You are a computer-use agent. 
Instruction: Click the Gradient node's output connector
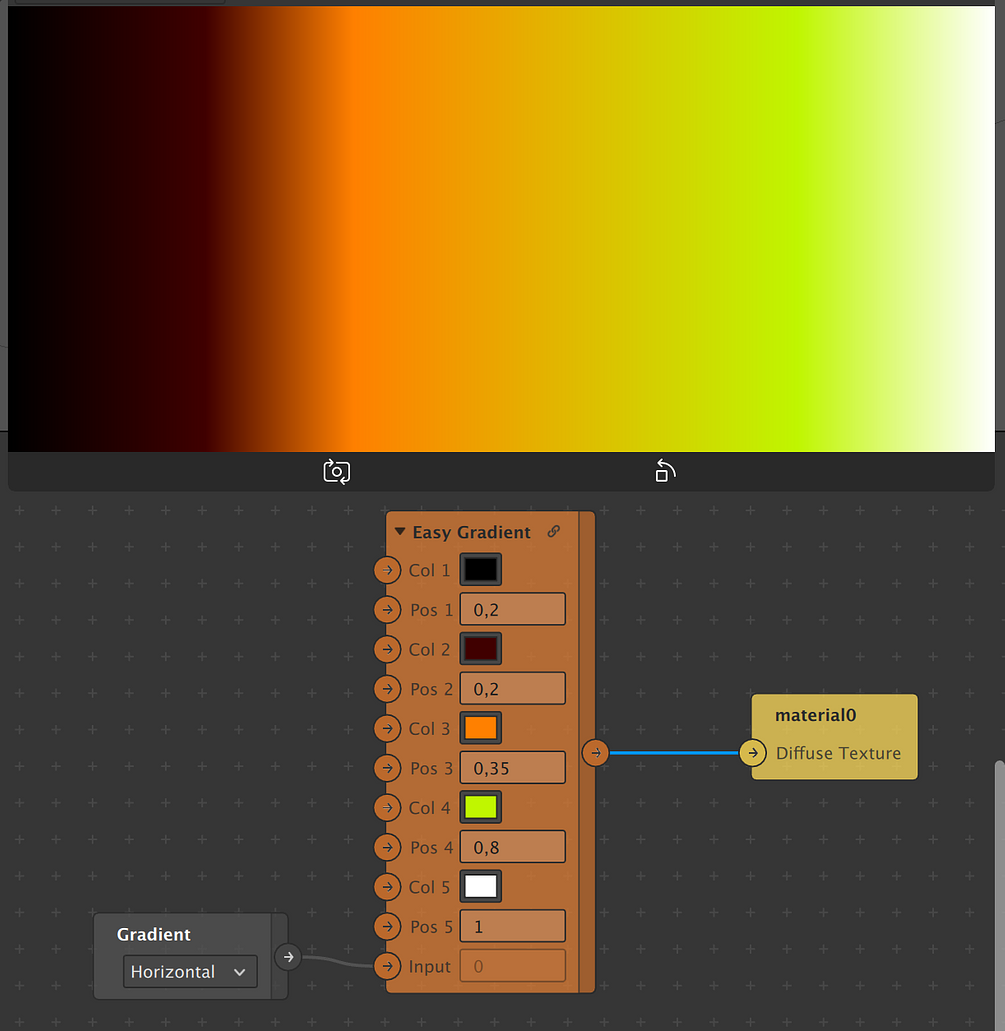pyautogui.click(x=288, y=957)
